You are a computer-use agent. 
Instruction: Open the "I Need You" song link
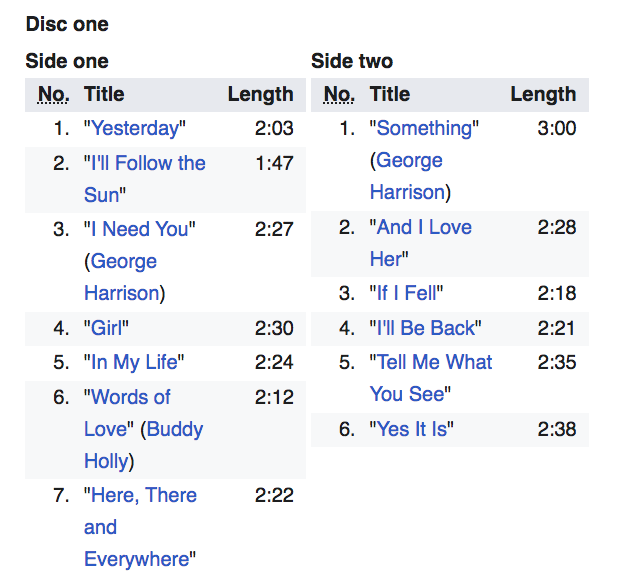click(x=139, y=229)
